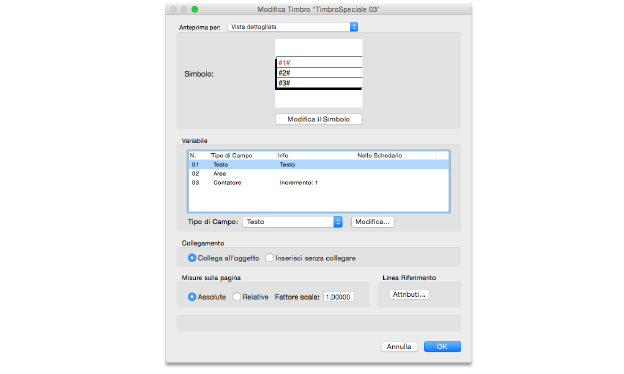Click the #3# field in symbol preview
Image resolution: width=624 pixels, height=374 pixels.
tap(284, 83)
